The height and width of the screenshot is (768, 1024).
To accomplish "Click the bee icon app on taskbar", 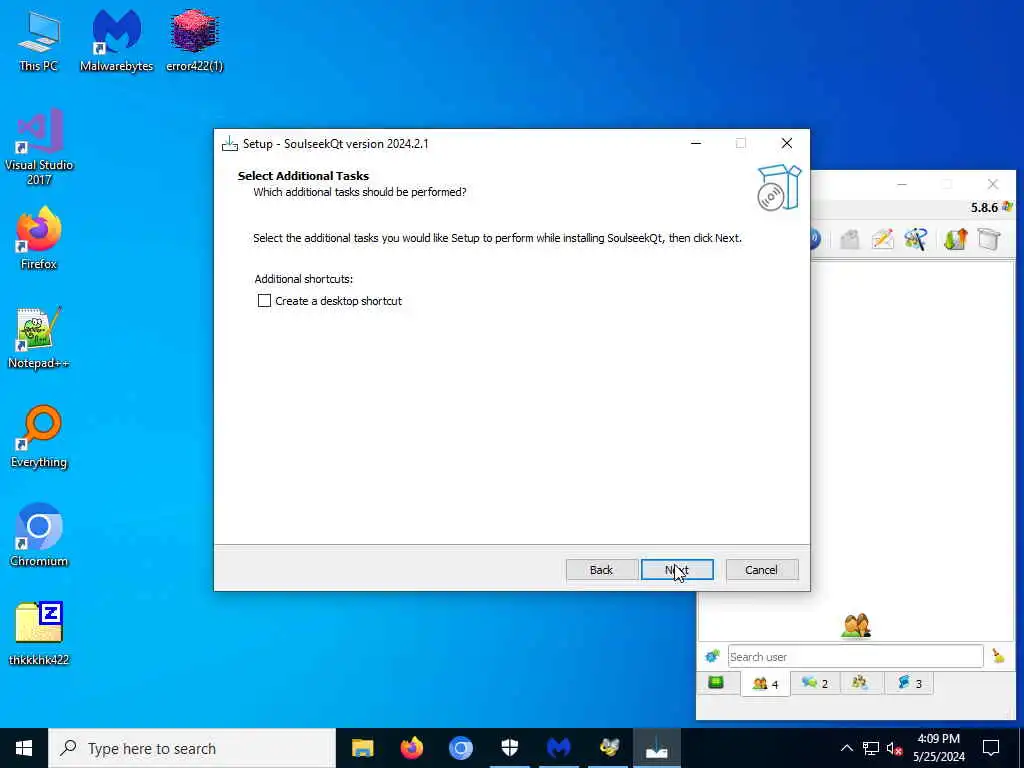I will click(609, 748).
